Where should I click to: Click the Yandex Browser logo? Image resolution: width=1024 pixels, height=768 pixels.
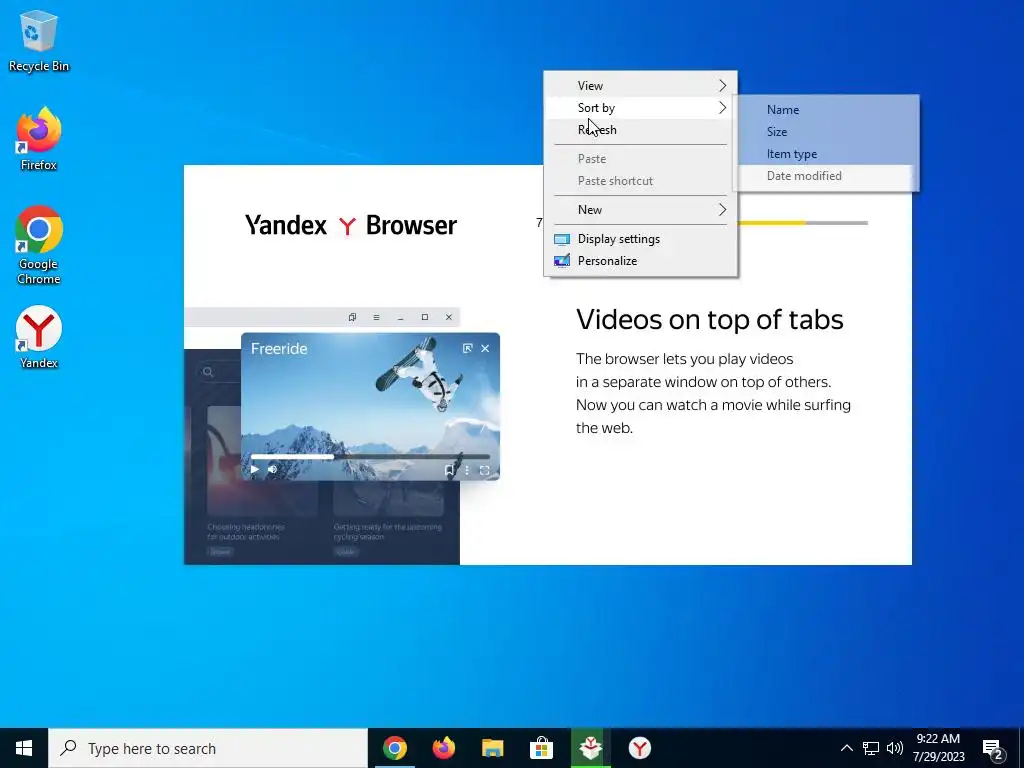[x=351, y=225]
